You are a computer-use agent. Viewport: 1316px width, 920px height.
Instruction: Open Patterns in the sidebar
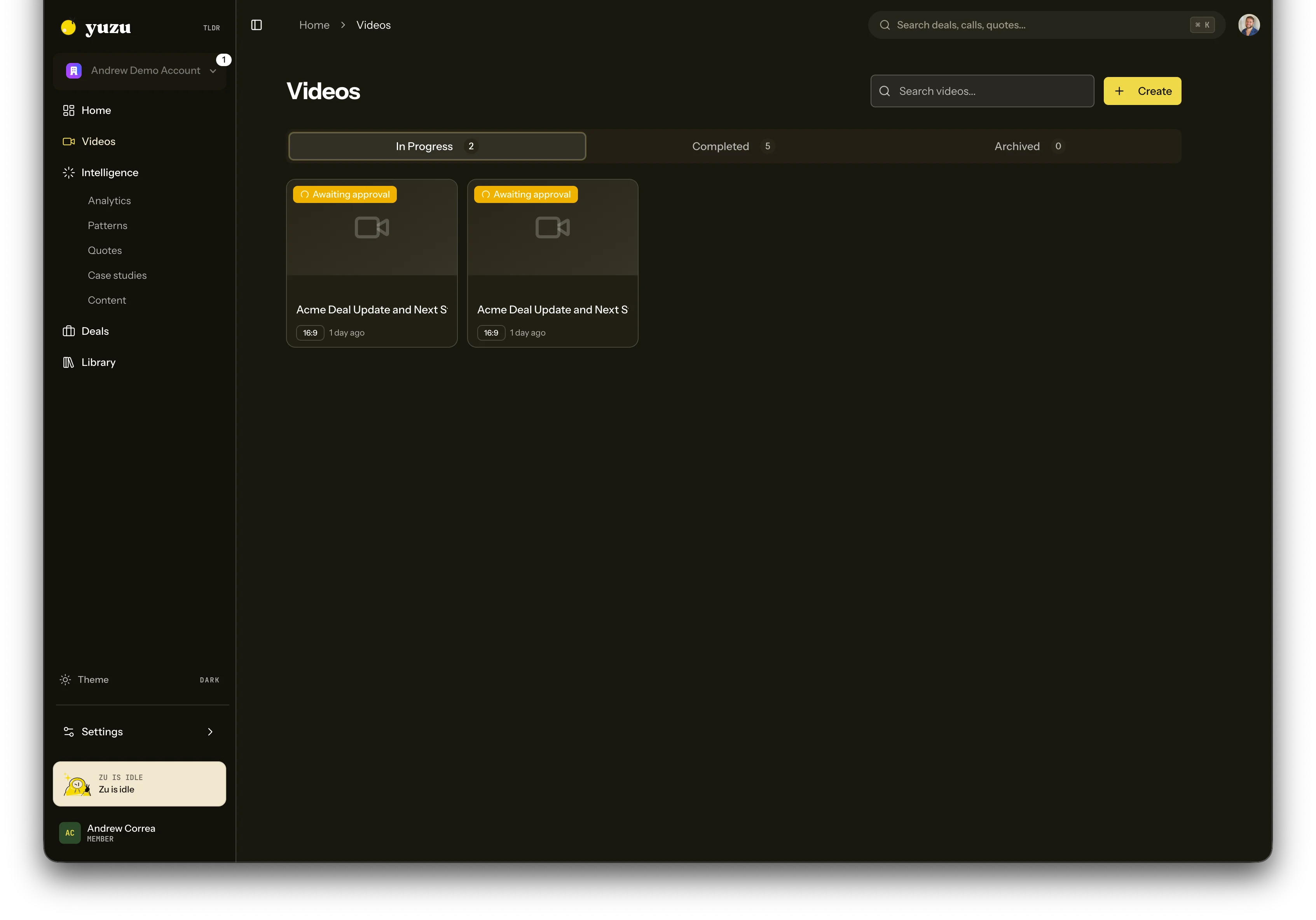tap(108, 226)
